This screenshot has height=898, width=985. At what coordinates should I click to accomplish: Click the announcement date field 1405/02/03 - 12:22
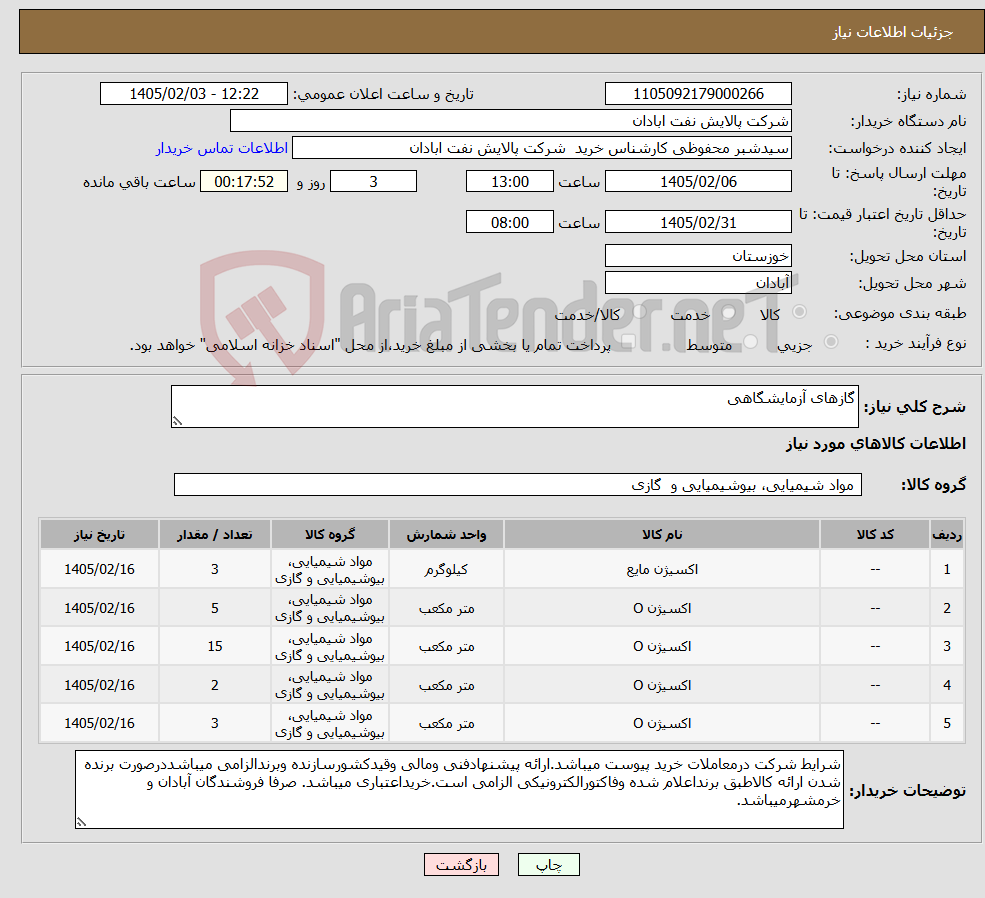193,94
